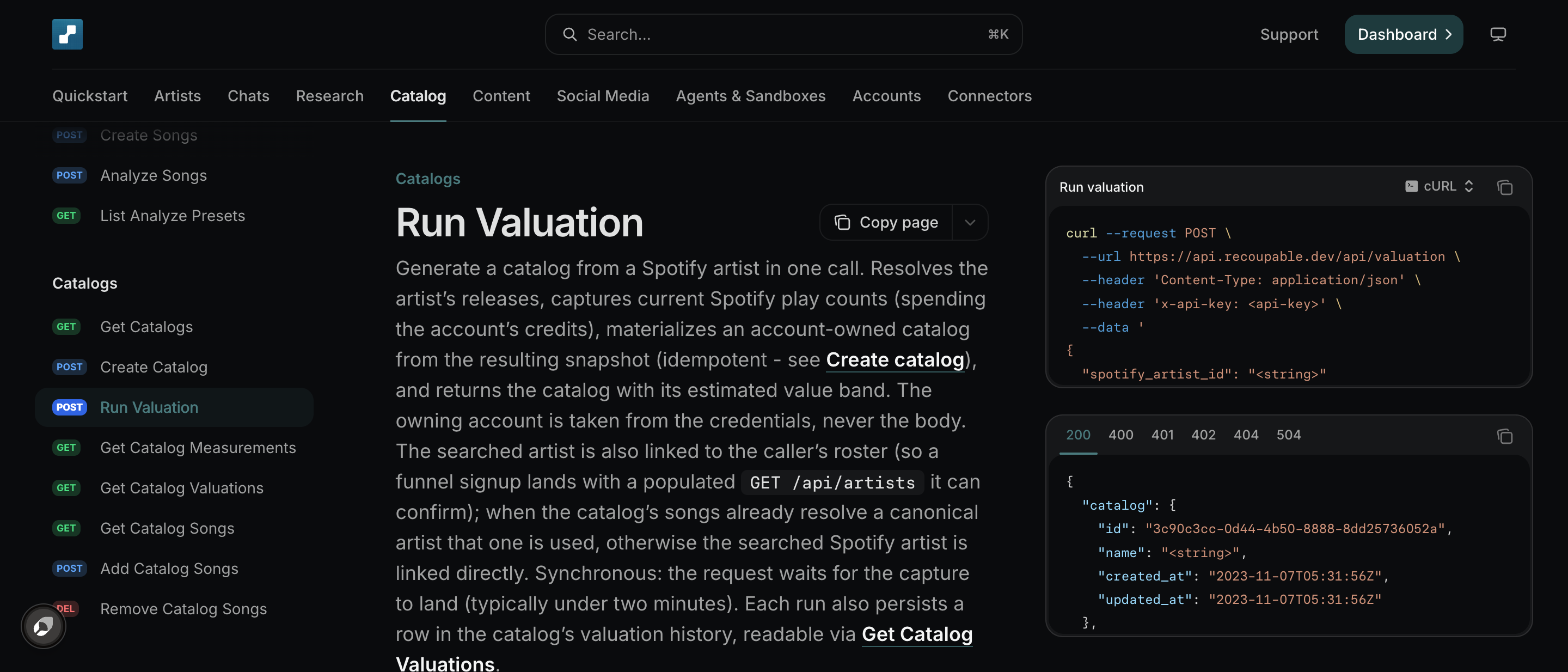Click the DEL badge for Remove Catalog Songs
This screenshot has height=672, width=1568.
coord(66,609)
